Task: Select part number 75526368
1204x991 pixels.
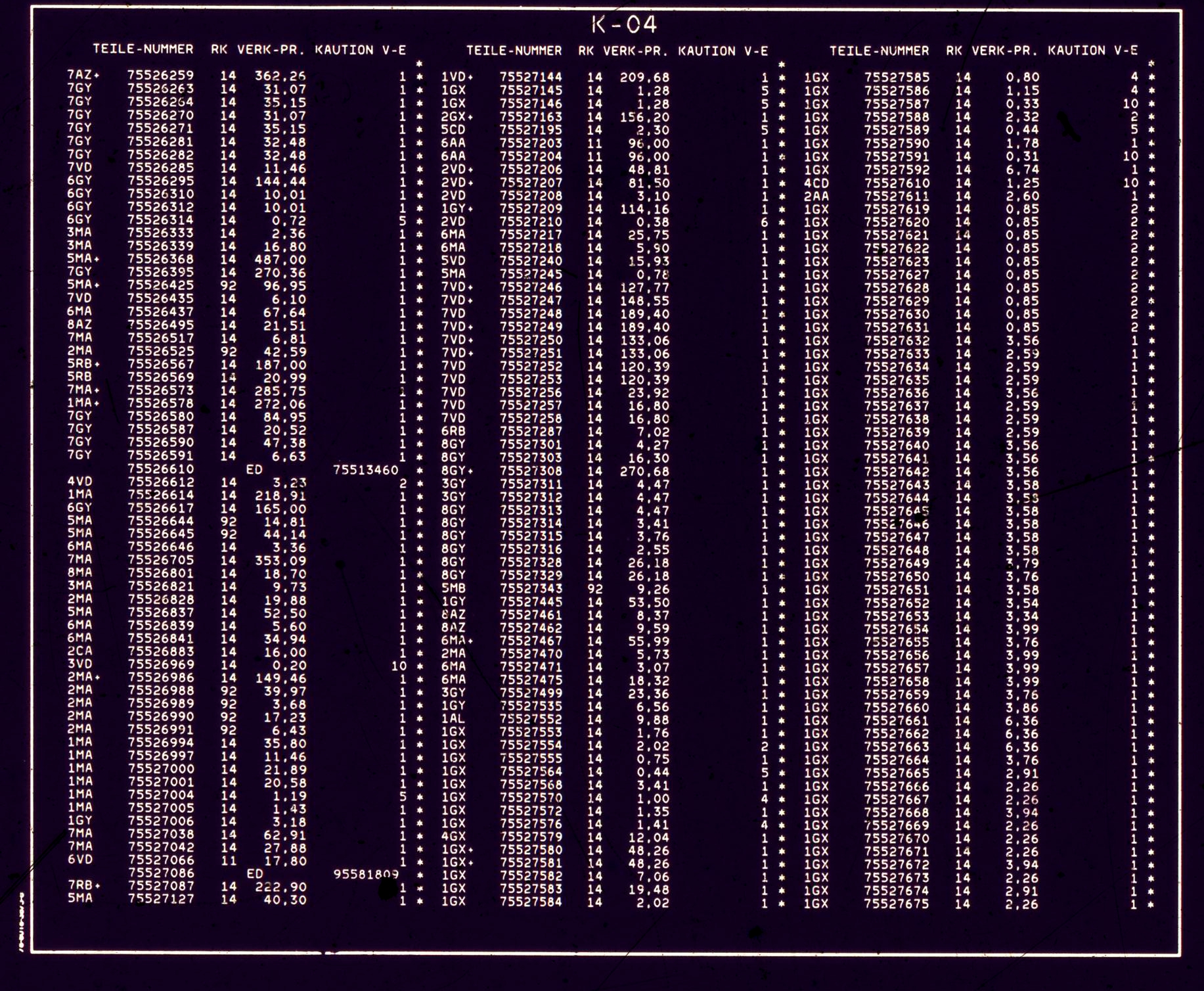Action: pos(161,259)
